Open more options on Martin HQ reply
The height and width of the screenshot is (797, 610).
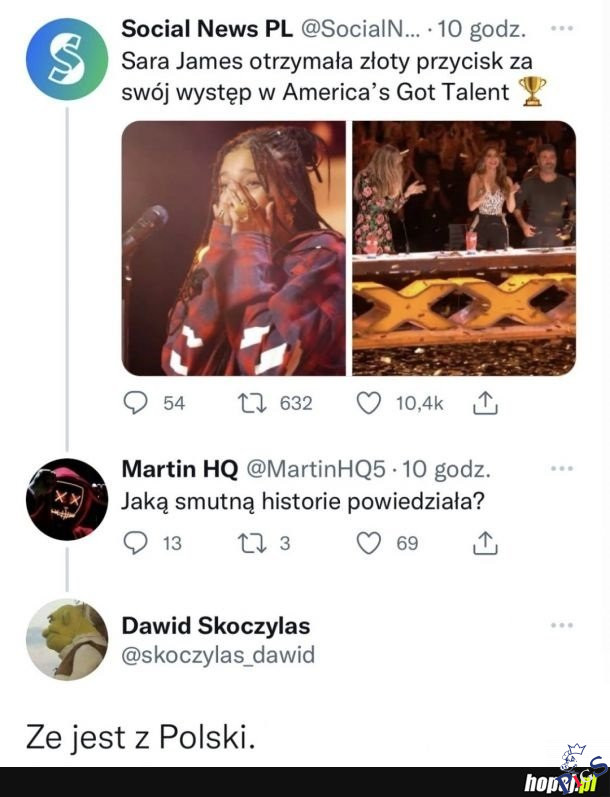562,468
